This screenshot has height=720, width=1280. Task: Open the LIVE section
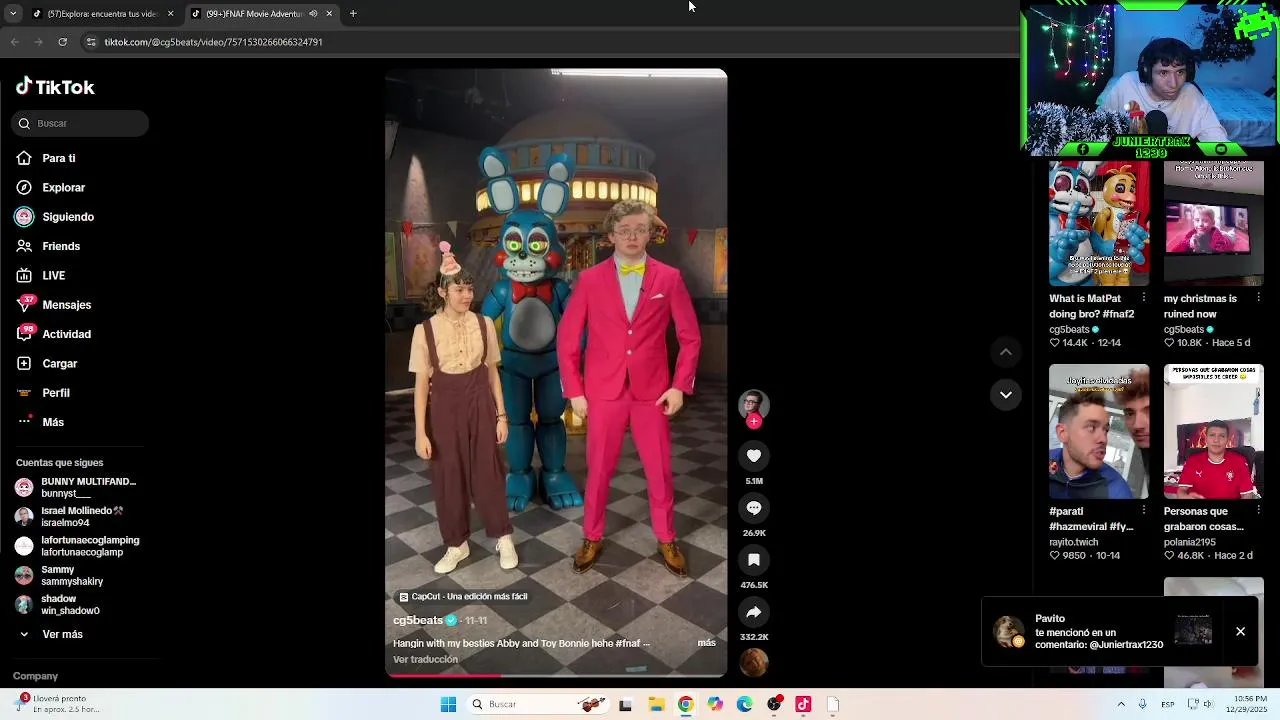53,275
